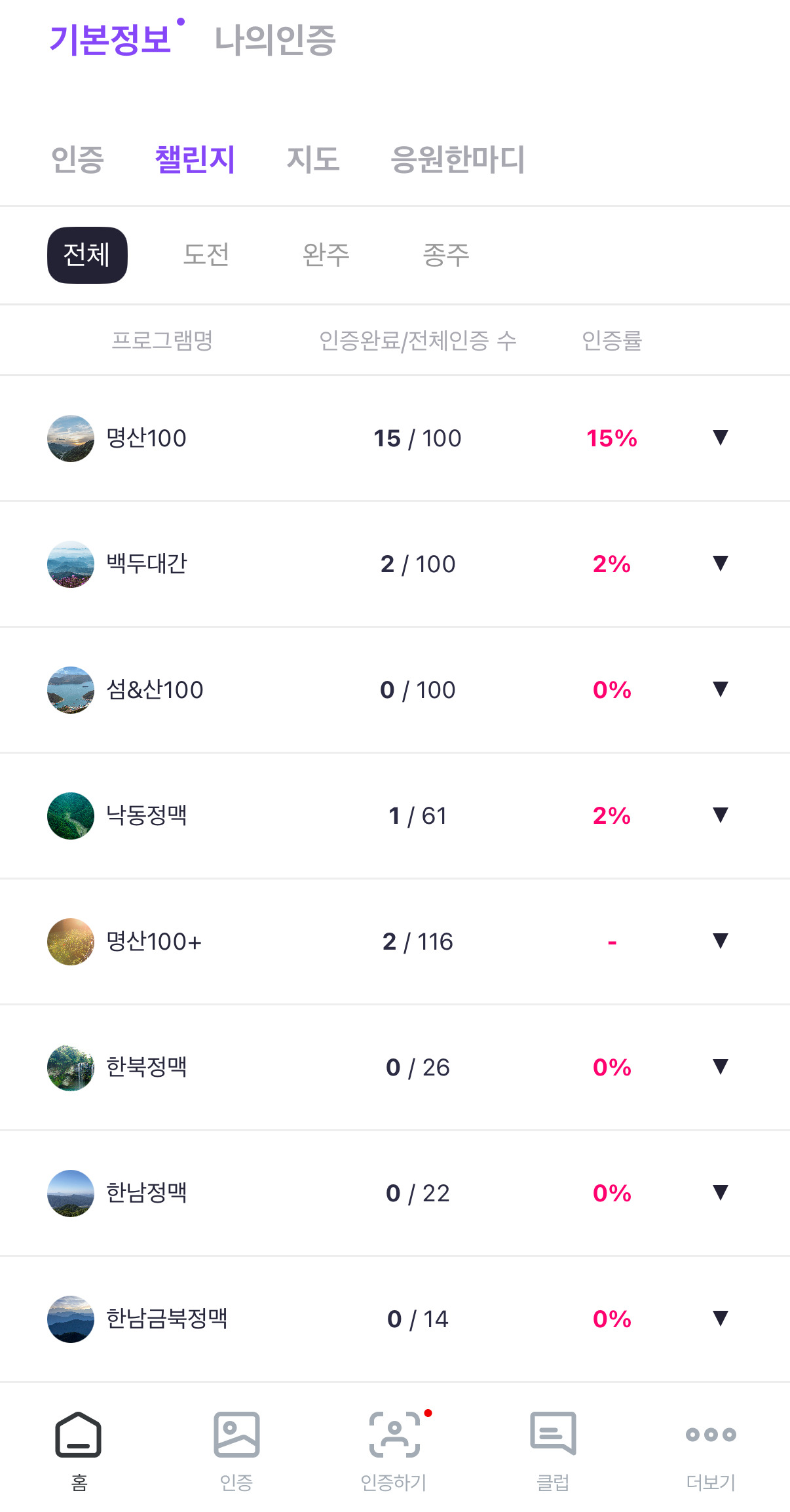Click the 낙동정맥 green forest thumbnail
Viewport: 790px width, 1512px height.
[71, 816]
